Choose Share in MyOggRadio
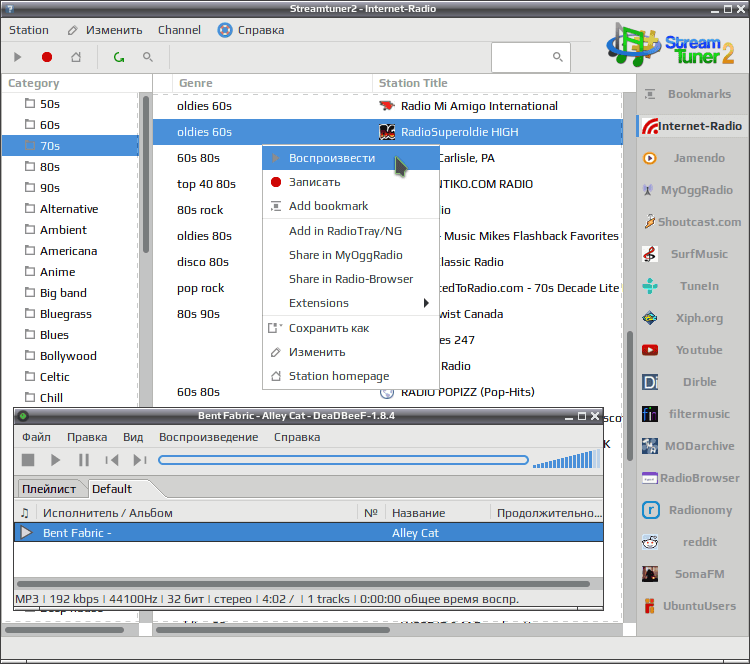This screenshot has height=664, width=750. 351,255
